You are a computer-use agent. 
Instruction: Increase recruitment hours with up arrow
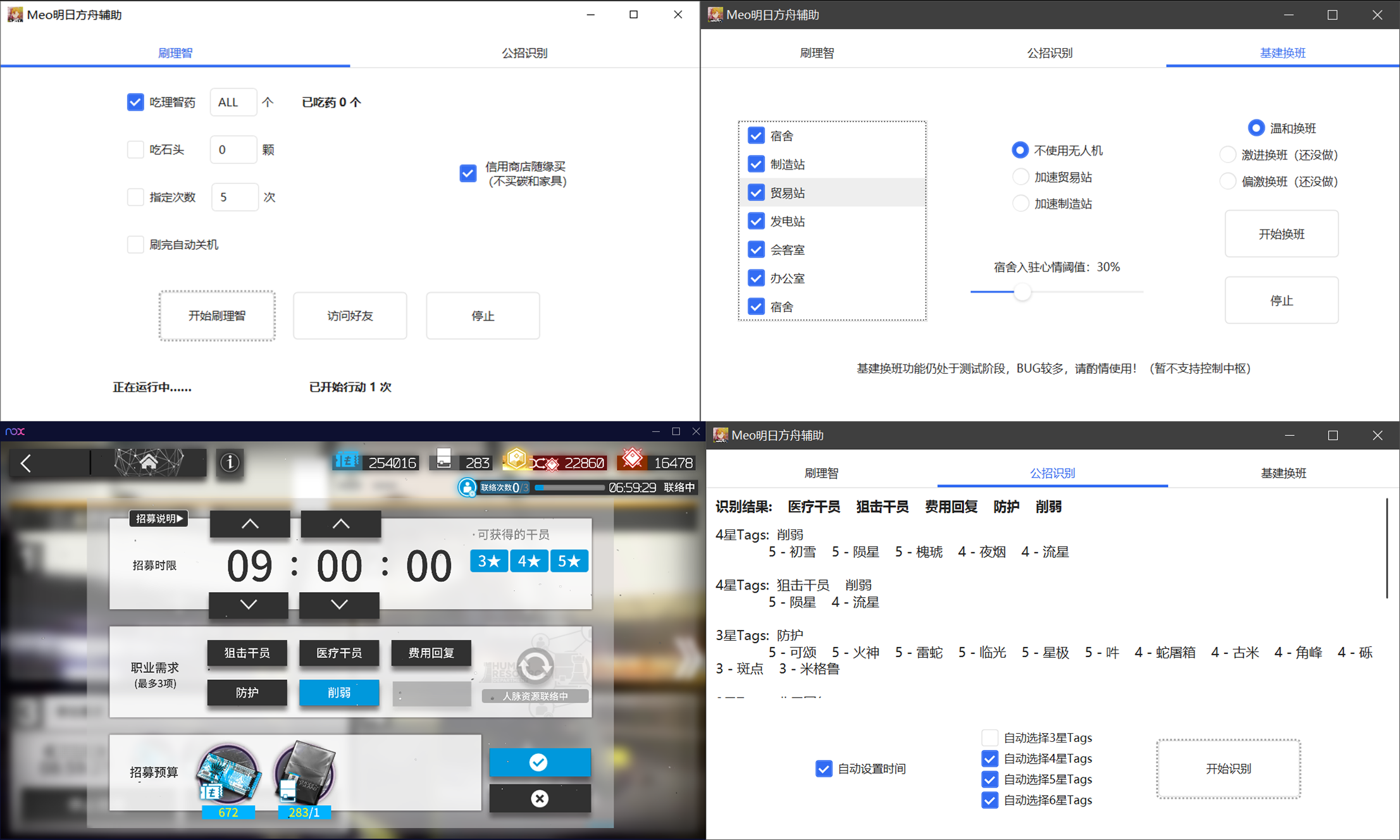point(250,524)
